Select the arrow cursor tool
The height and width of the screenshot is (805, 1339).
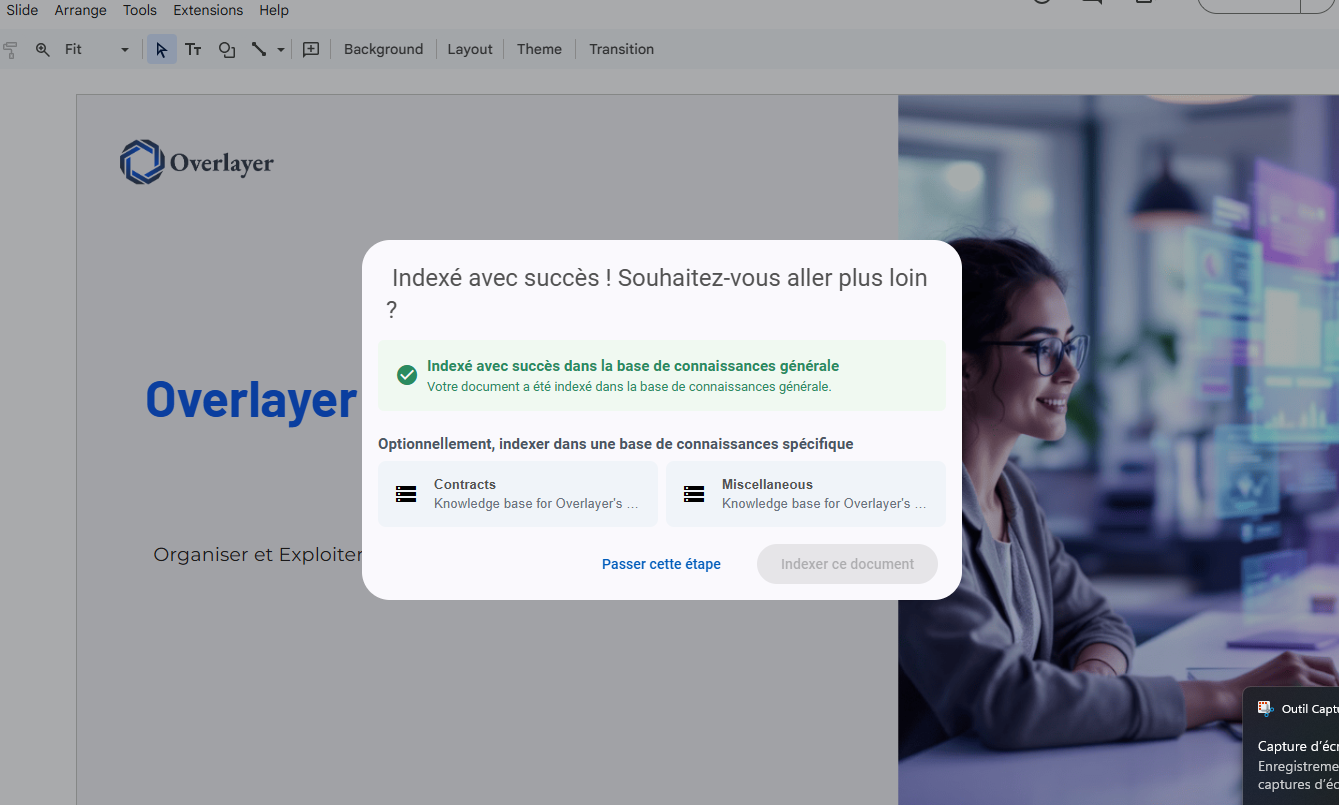(162, 49)
